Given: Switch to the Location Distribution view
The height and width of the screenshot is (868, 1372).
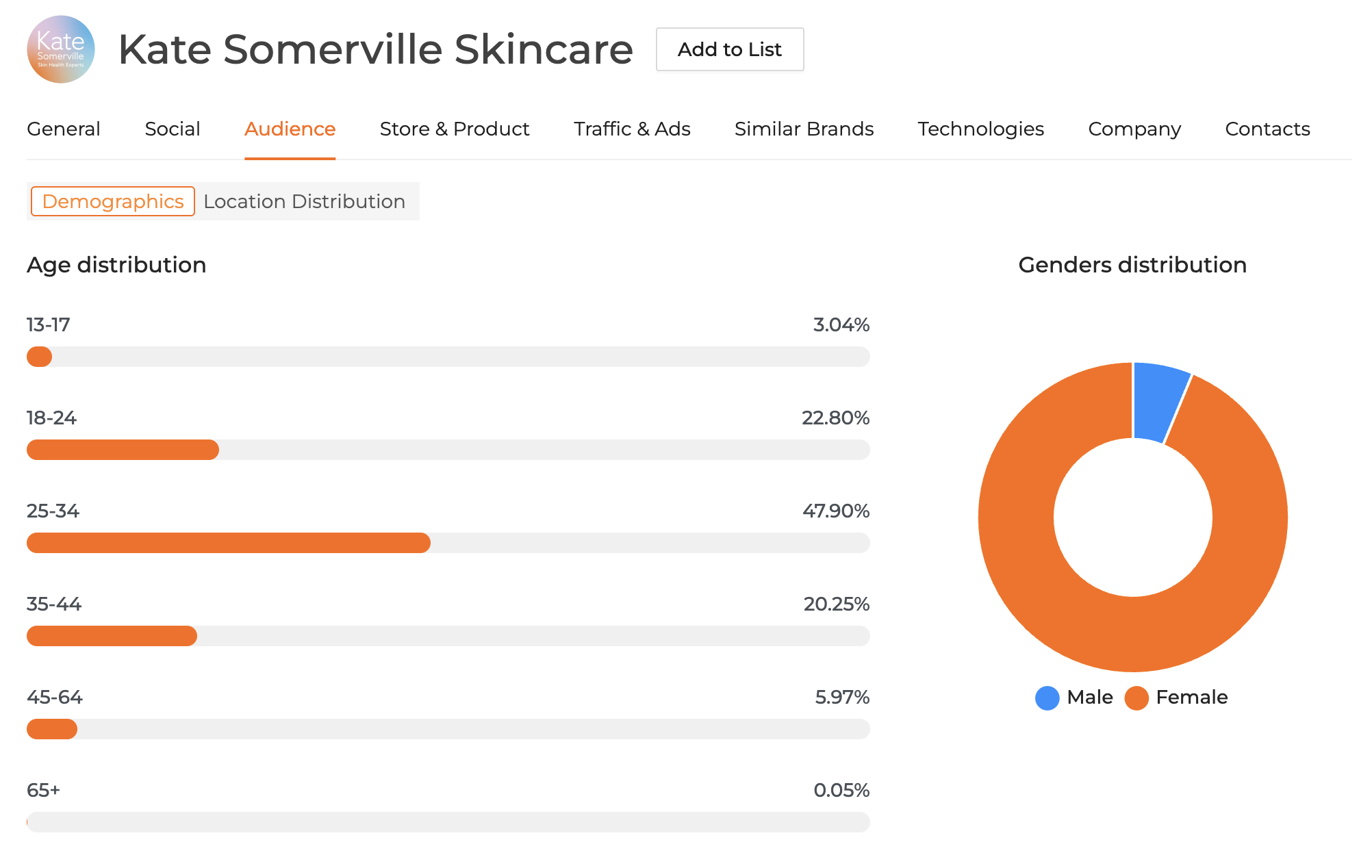Looking at the screenshot, I should [304, 201].
